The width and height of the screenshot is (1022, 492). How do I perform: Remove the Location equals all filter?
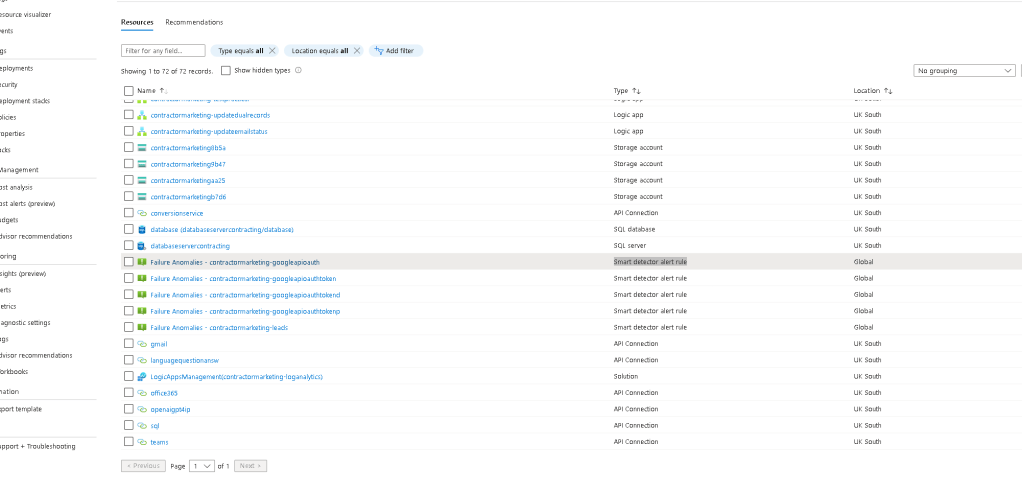pyautogui.click(x=357, y=50)
